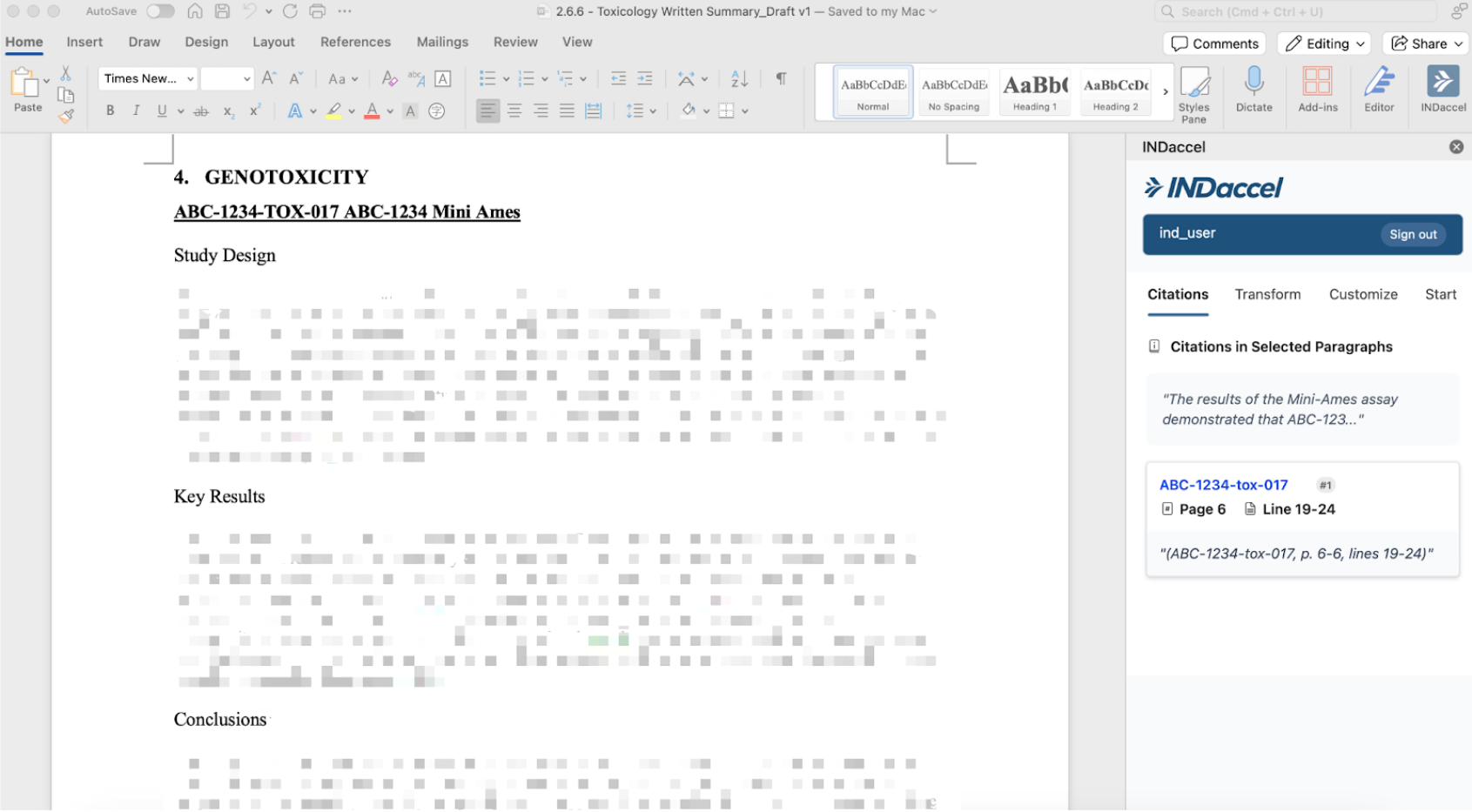The width and height of the screenshot is (1472, 812).
Task: Show paragraph marks with pilcrow icon
Action: 781,79
